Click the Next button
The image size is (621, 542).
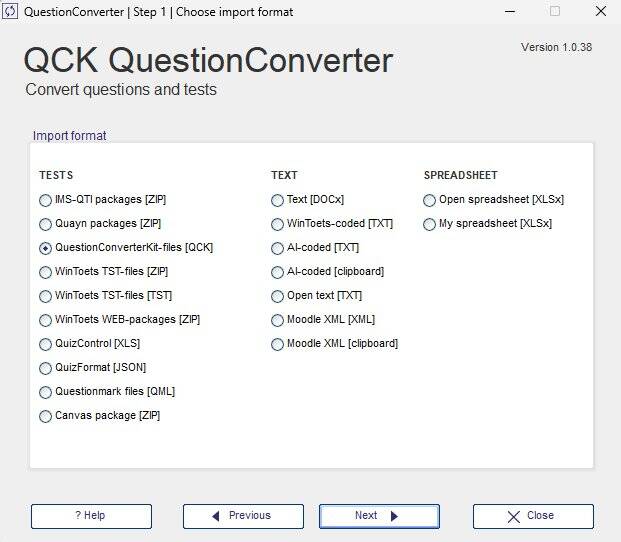[x=379, y=516]
